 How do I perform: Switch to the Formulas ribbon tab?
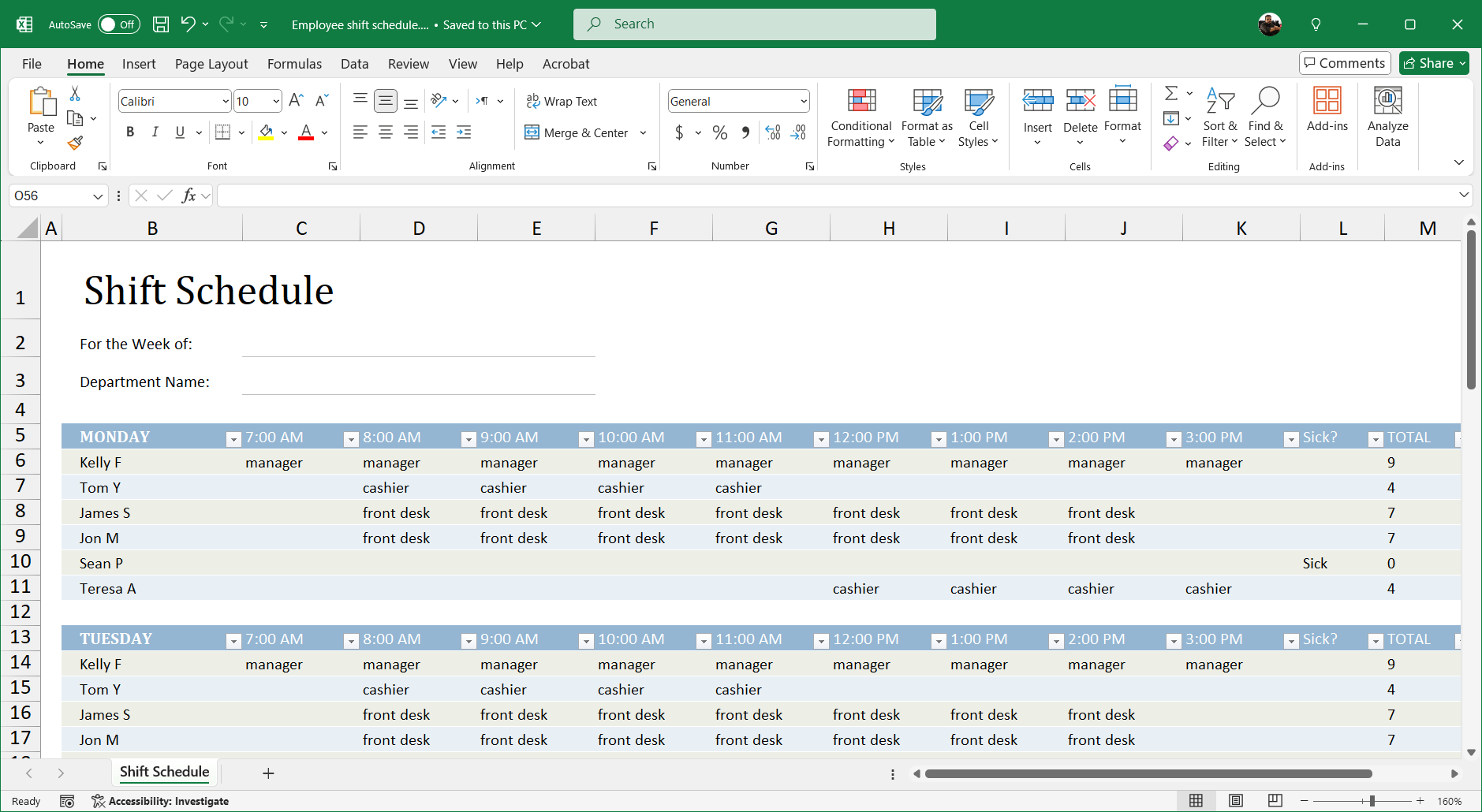click(293, 64)
